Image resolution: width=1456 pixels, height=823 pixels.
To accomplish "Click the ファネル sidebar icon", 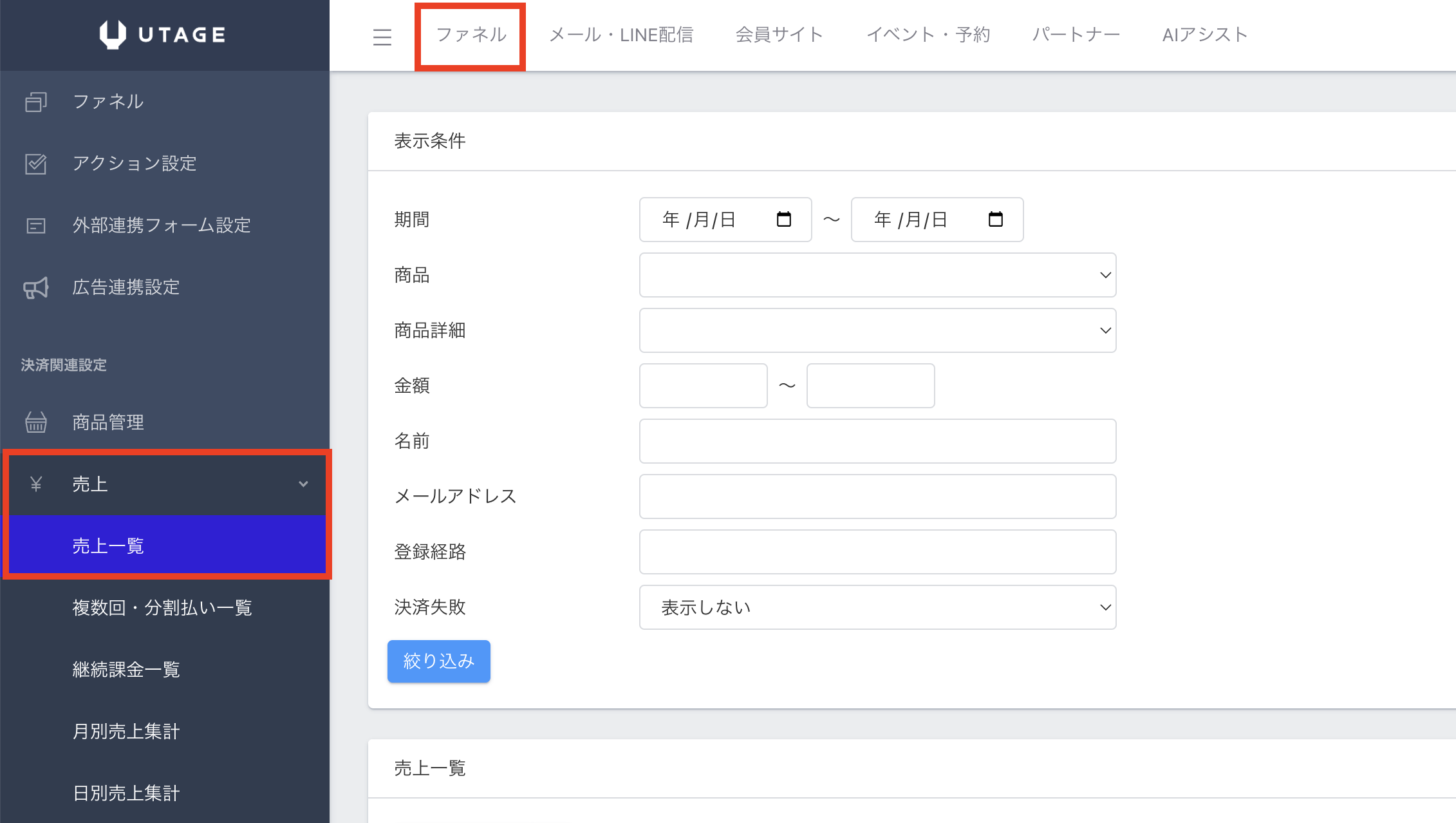I will click(36, 102).
